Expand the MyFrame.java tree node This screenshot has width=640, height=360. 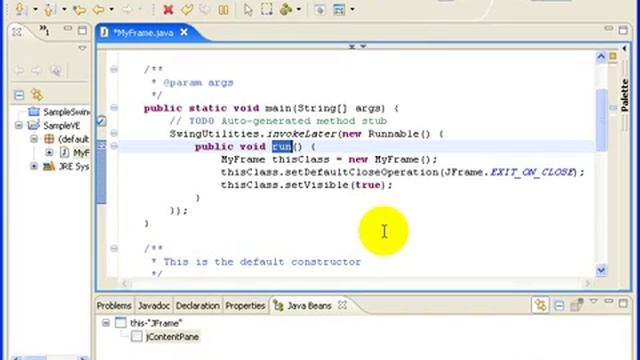[49, 152]
